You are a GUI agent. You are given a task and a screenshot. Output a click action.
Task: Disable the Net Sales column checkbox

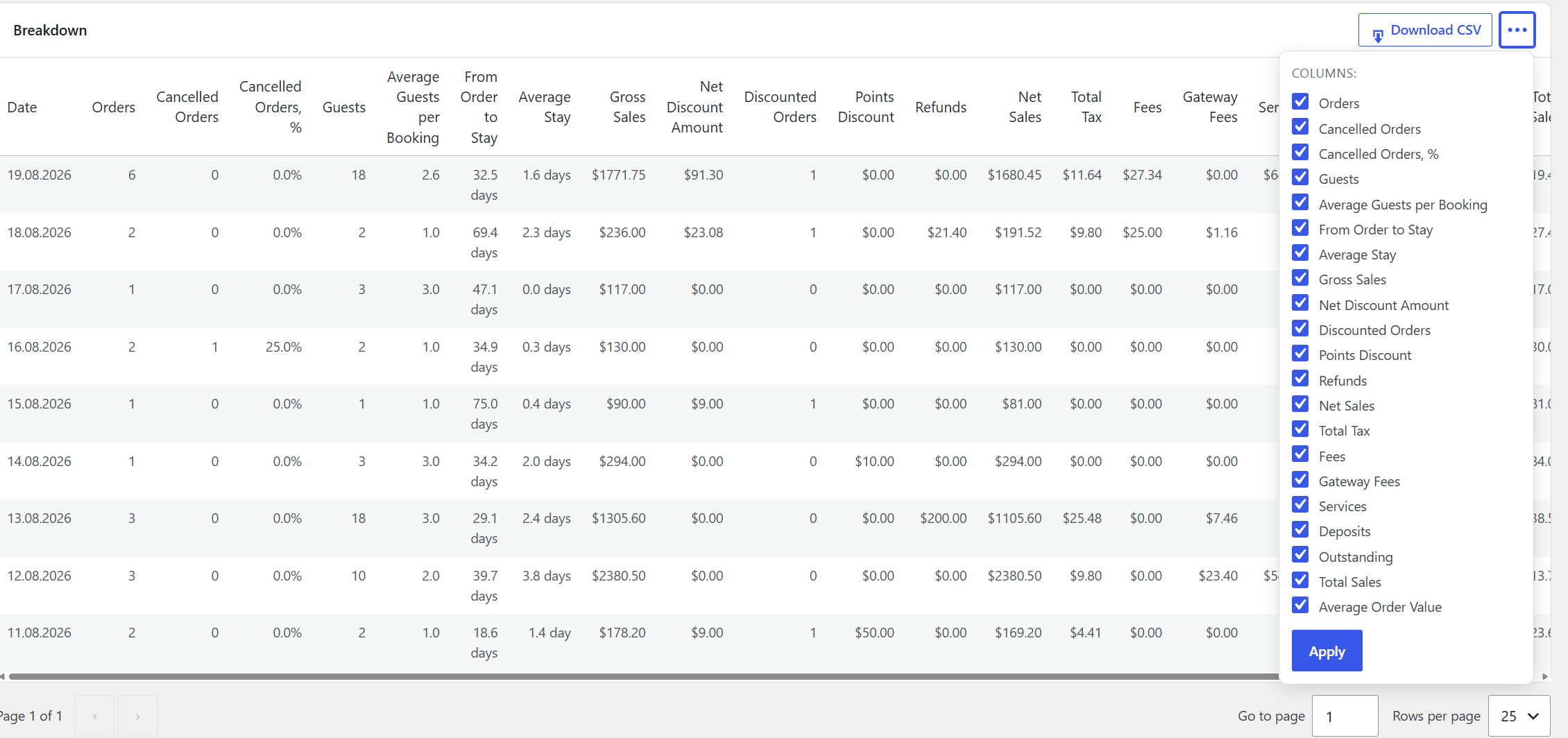click(1300, 404)
